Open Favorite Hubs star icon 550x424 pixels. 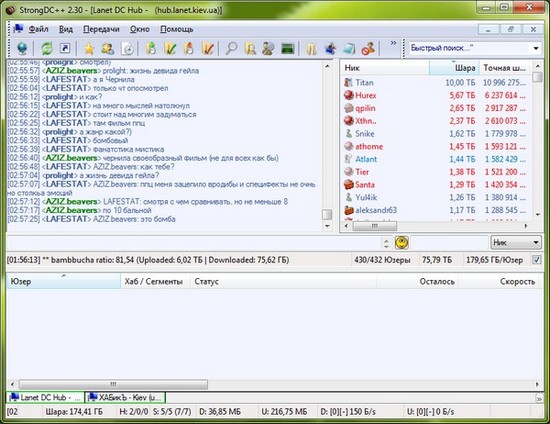click(89, 48)
